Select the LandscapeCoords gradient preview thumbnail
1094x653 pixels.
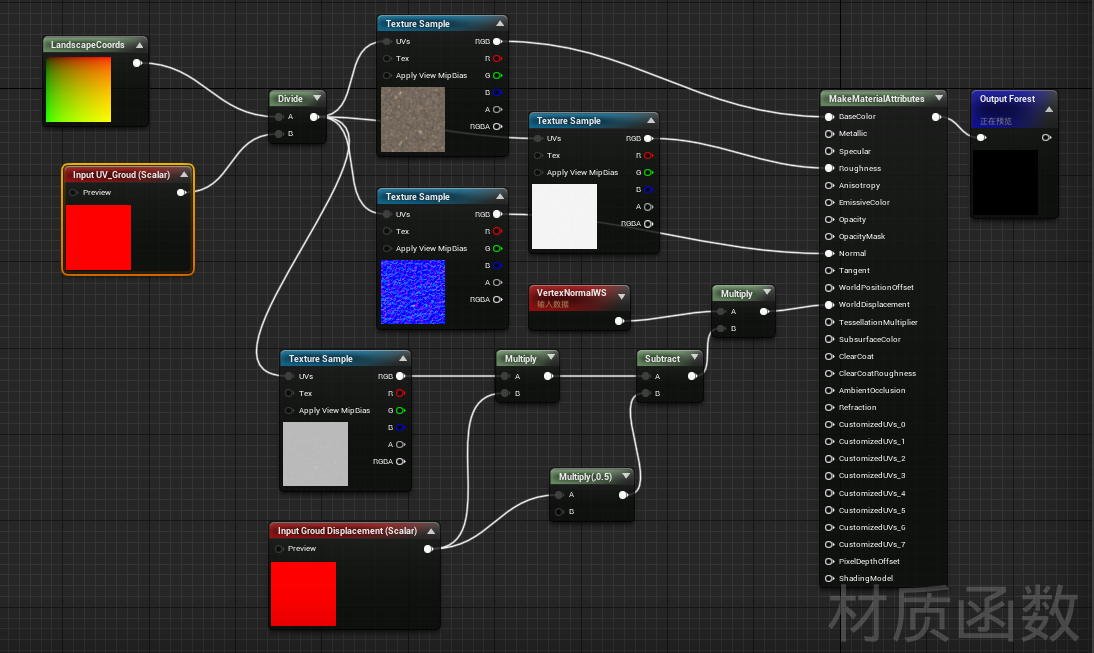tap(78, 89)
